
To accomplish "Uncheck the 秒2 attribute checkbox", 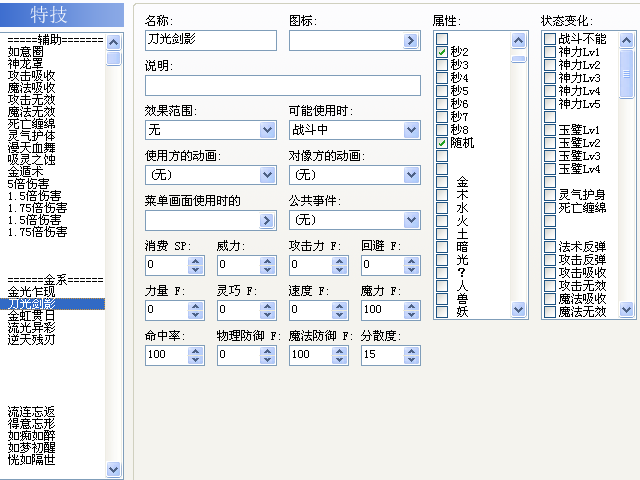I will (442, 52).
